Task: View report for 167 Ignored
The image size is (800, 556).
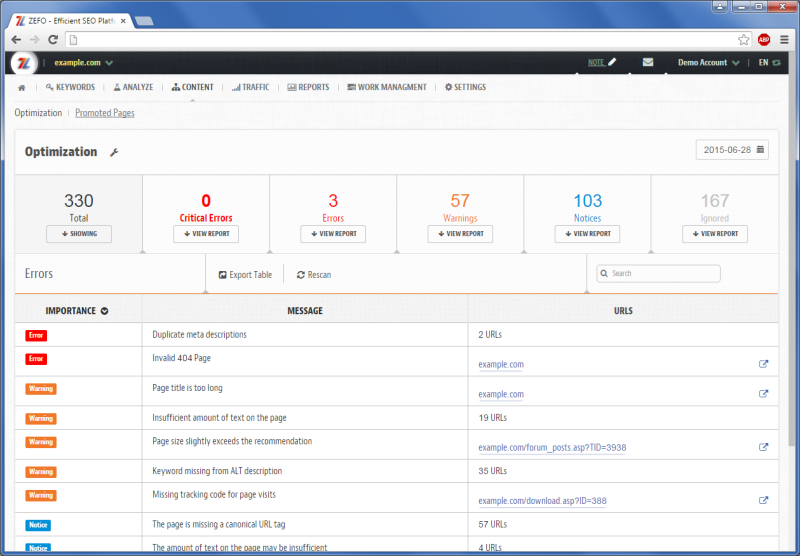Action: [x=715, y=234]
